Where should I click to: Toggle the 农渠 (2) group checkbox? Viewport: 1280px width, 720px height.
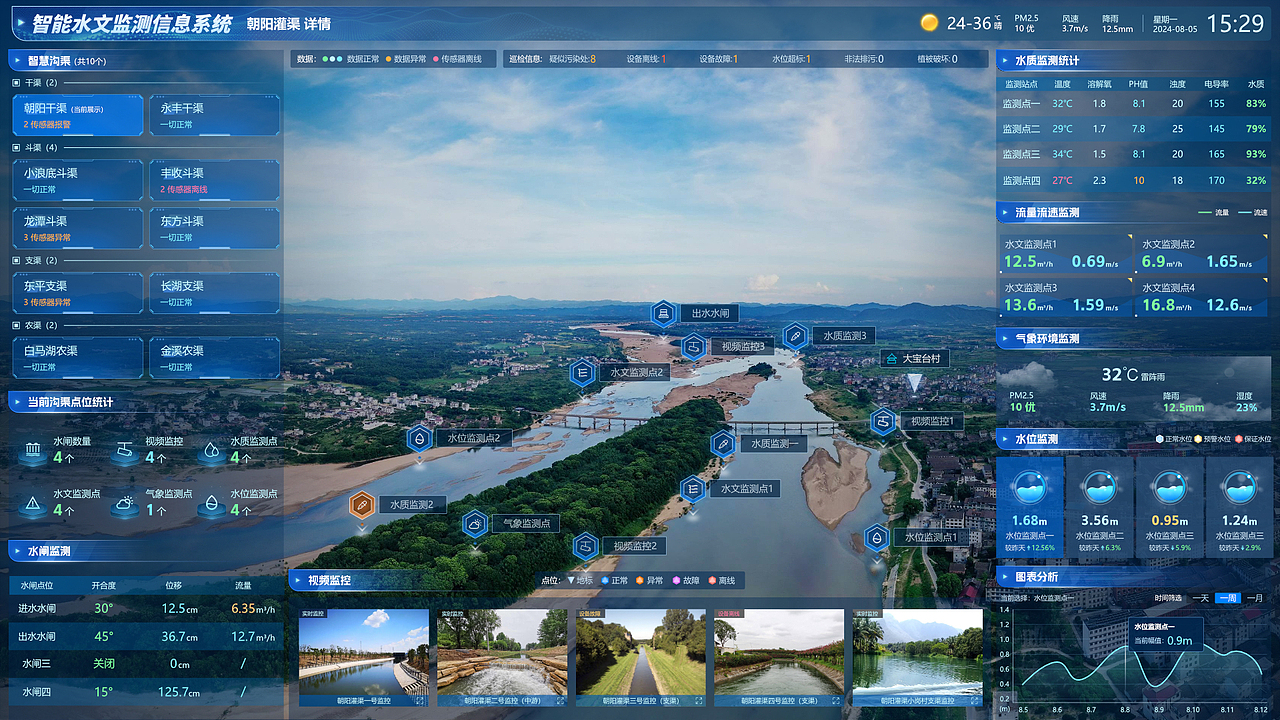tap(16, 326)
